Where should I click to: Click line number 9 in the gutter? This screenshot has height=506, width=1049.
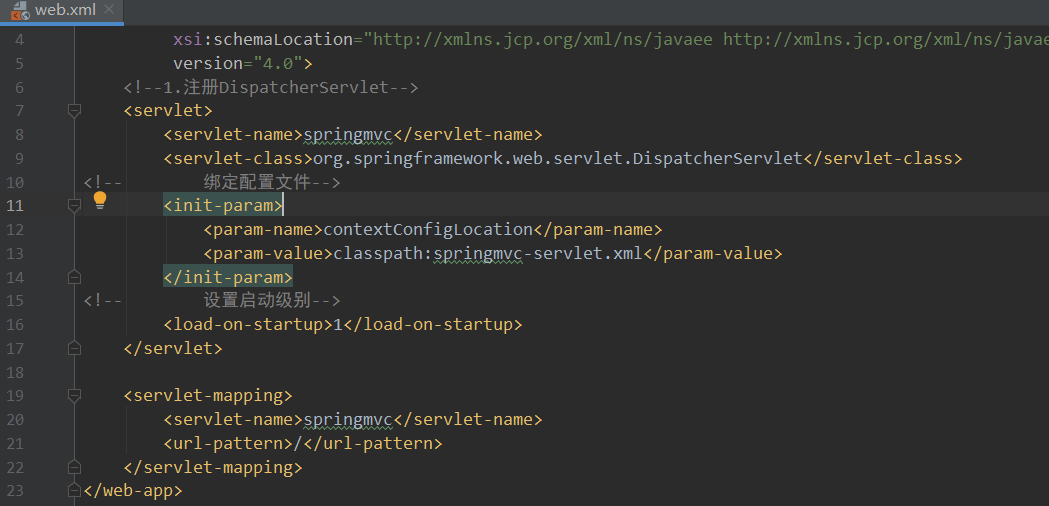[18, 159]
